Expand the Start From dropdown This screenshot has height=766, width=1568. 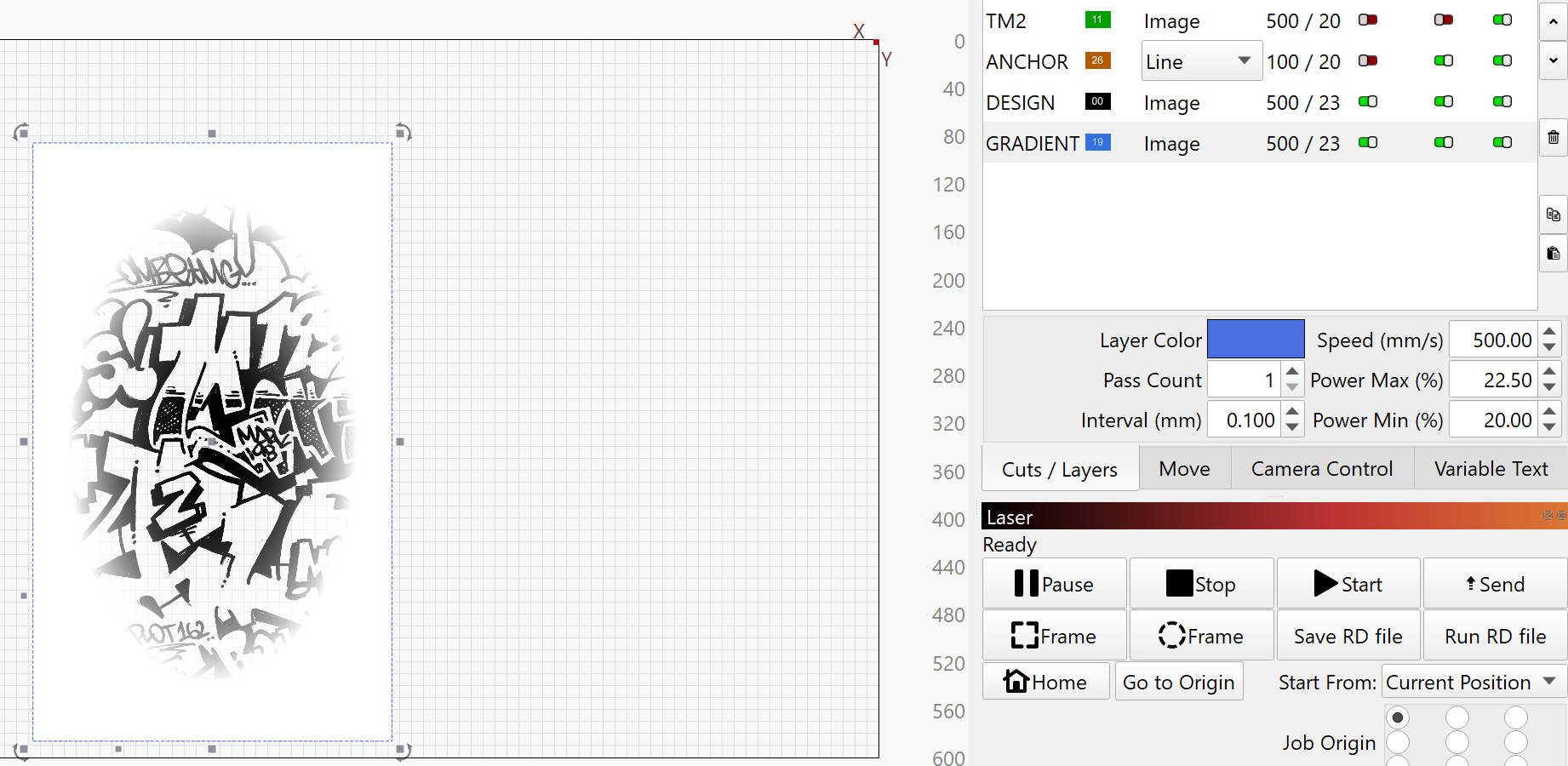[1472, 683]
